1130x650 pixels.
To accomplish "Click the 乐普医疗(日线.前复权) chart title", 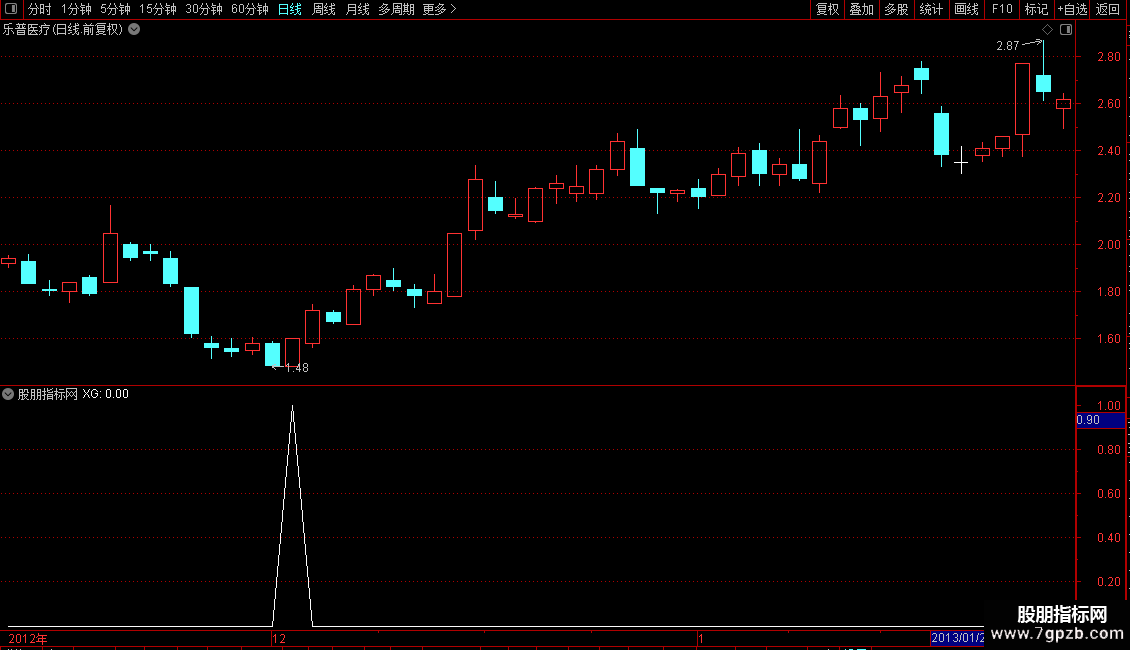I will (63, 30).
